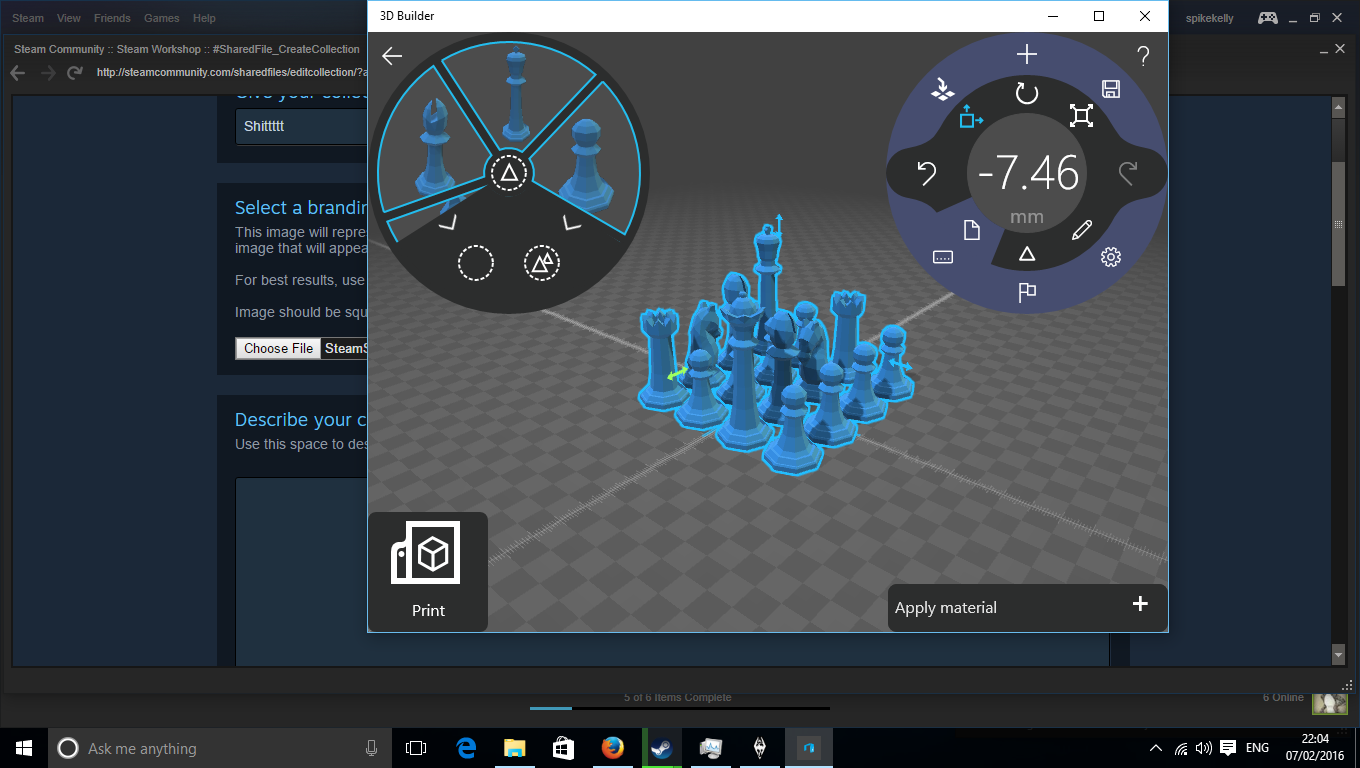Image resolution: width=1360 pixels, height=768 pixels.
Task: Open the Windows Start menu
Action: (x=24, y=748)
